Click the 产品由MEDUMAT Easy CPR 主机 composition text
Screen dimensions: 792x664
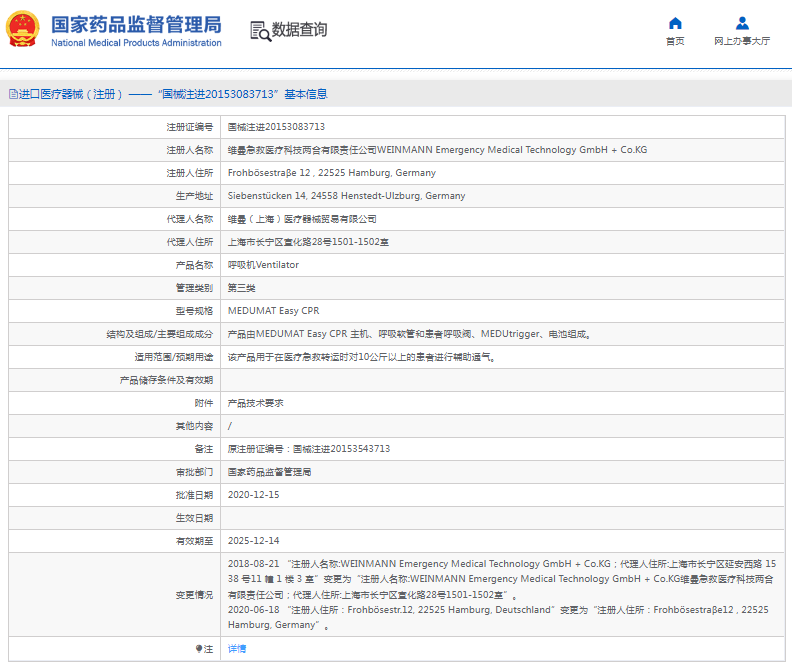[x=410, y=334]
